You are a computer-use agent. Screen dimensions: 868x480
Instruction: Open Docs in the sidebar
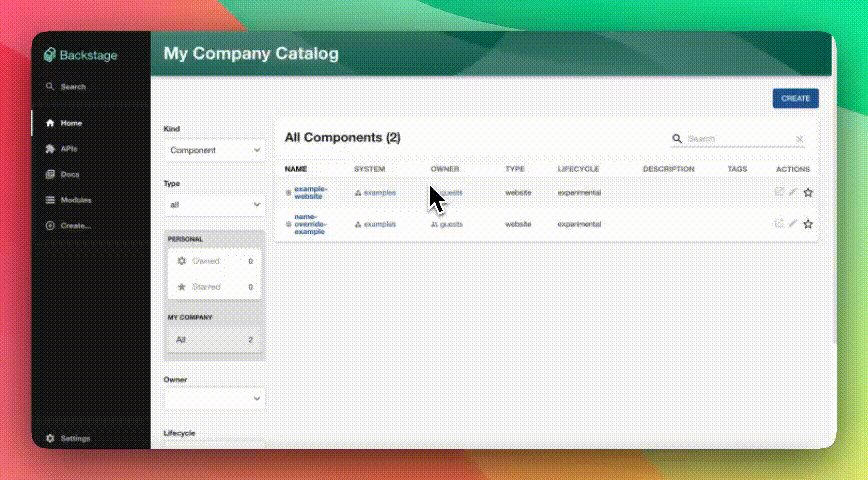[x=68, y=174]
